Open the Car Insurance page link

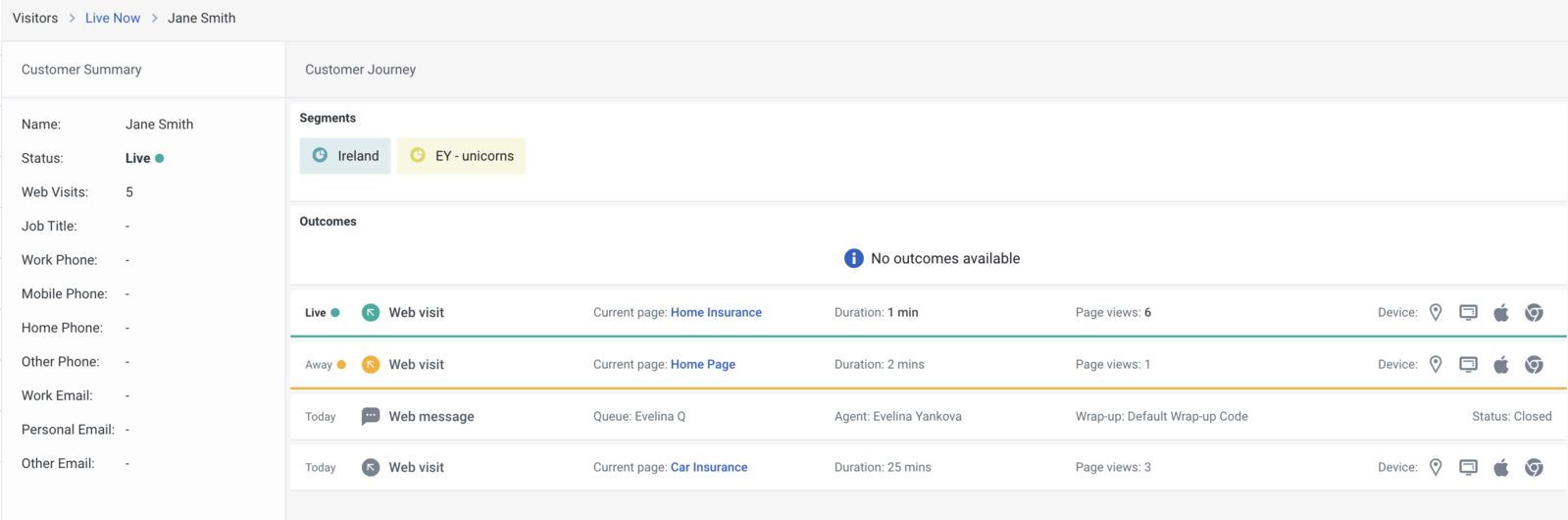(709, 468)
